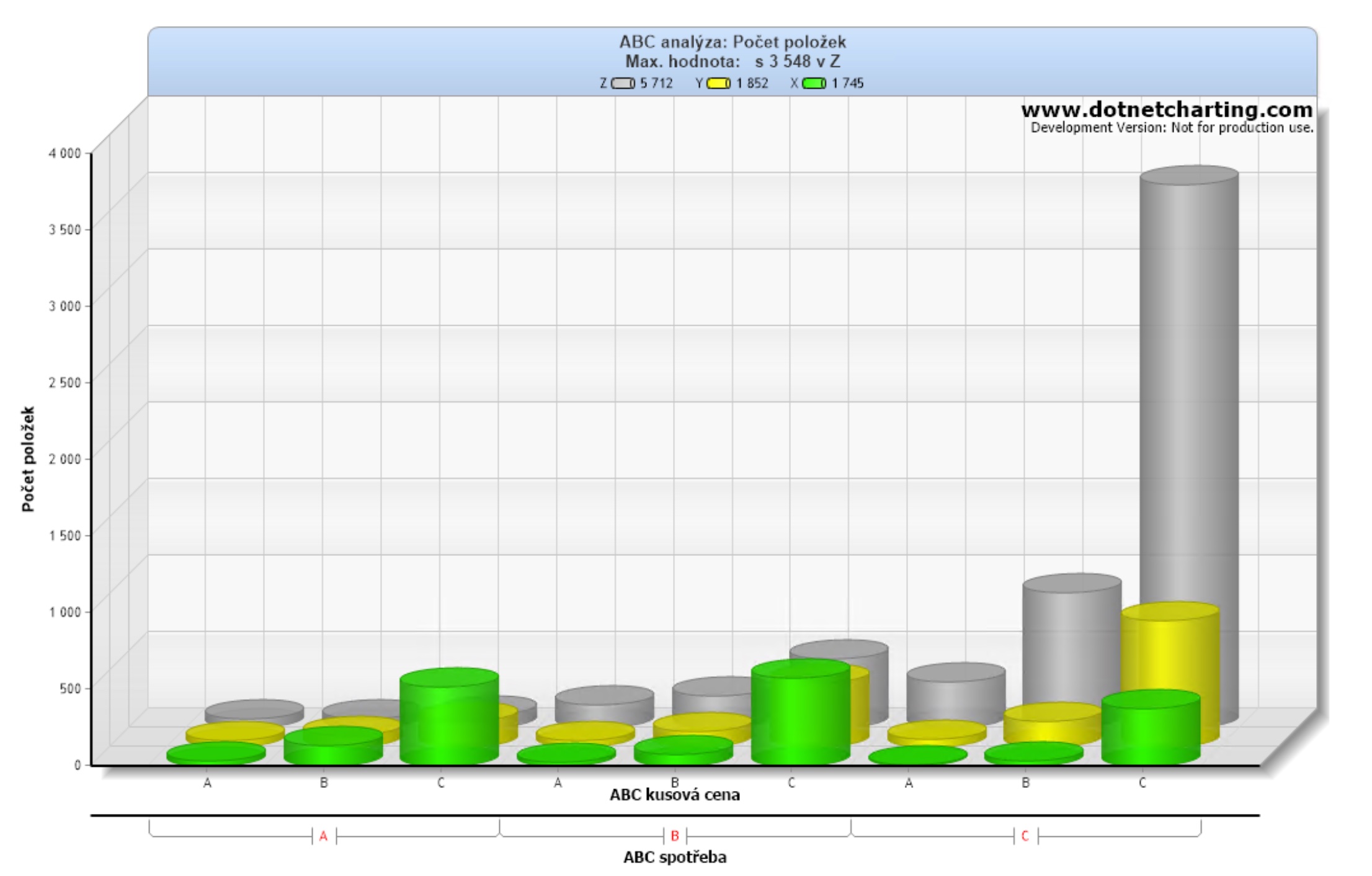Select the legend value 1 852
Screen dimensions: 1372x876
click(x=752, y=83)
